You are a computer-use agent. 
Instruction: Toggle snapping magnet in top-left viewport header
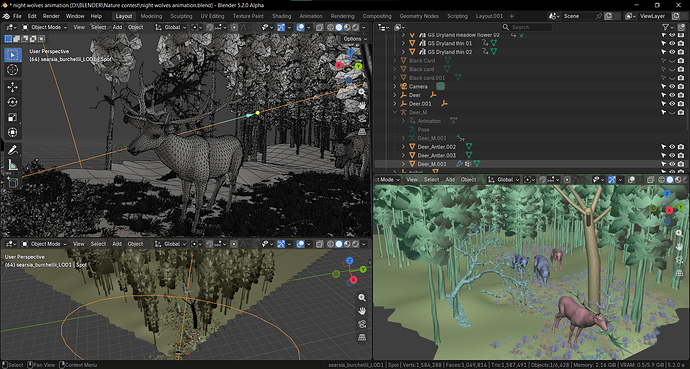tap(211, 27)
